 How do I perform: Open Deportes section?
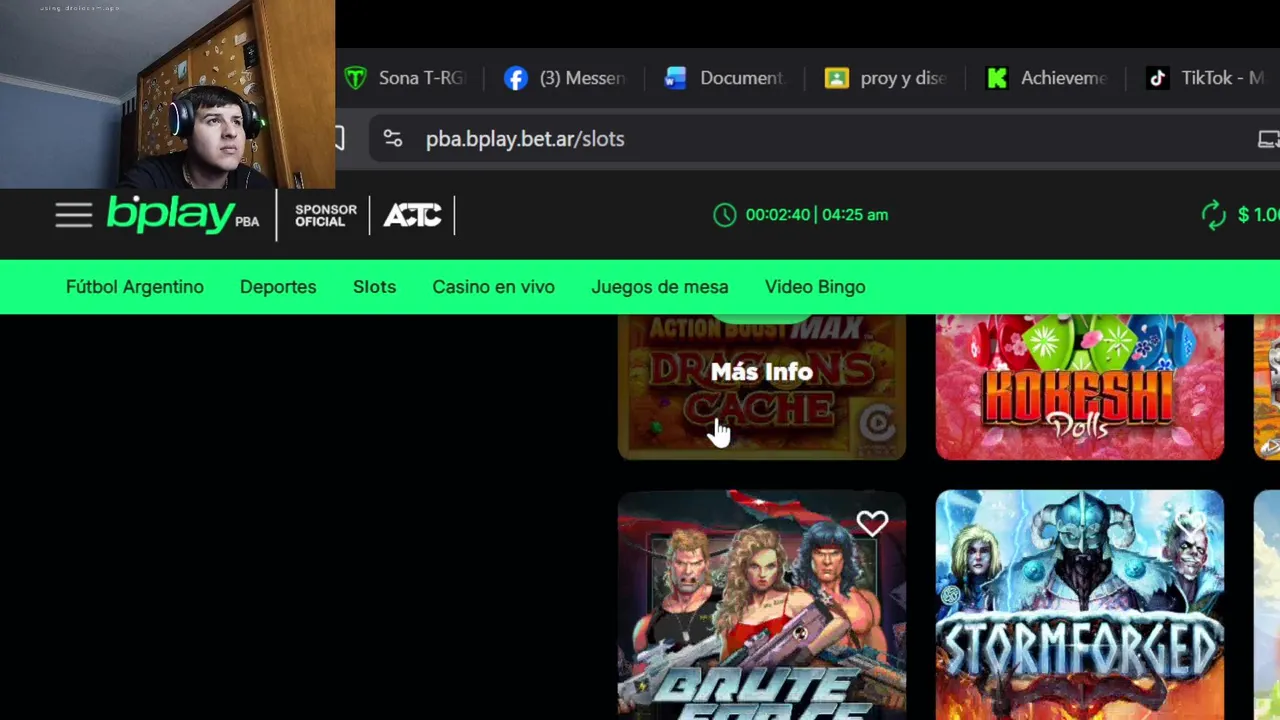point(278,287)
